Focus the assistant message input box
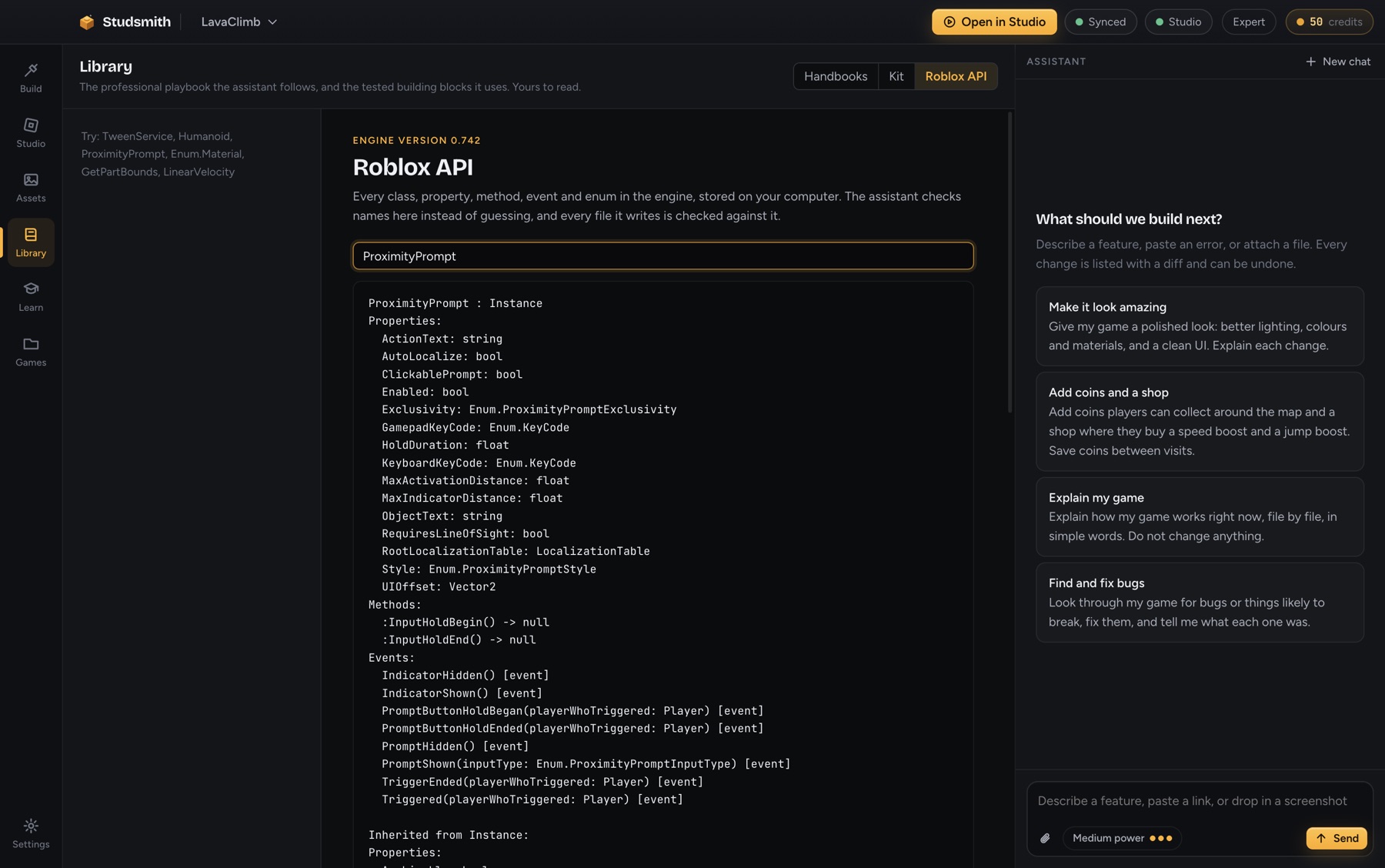The height and width of the screenshot is (868, 1385). (x=1199, y=801)
